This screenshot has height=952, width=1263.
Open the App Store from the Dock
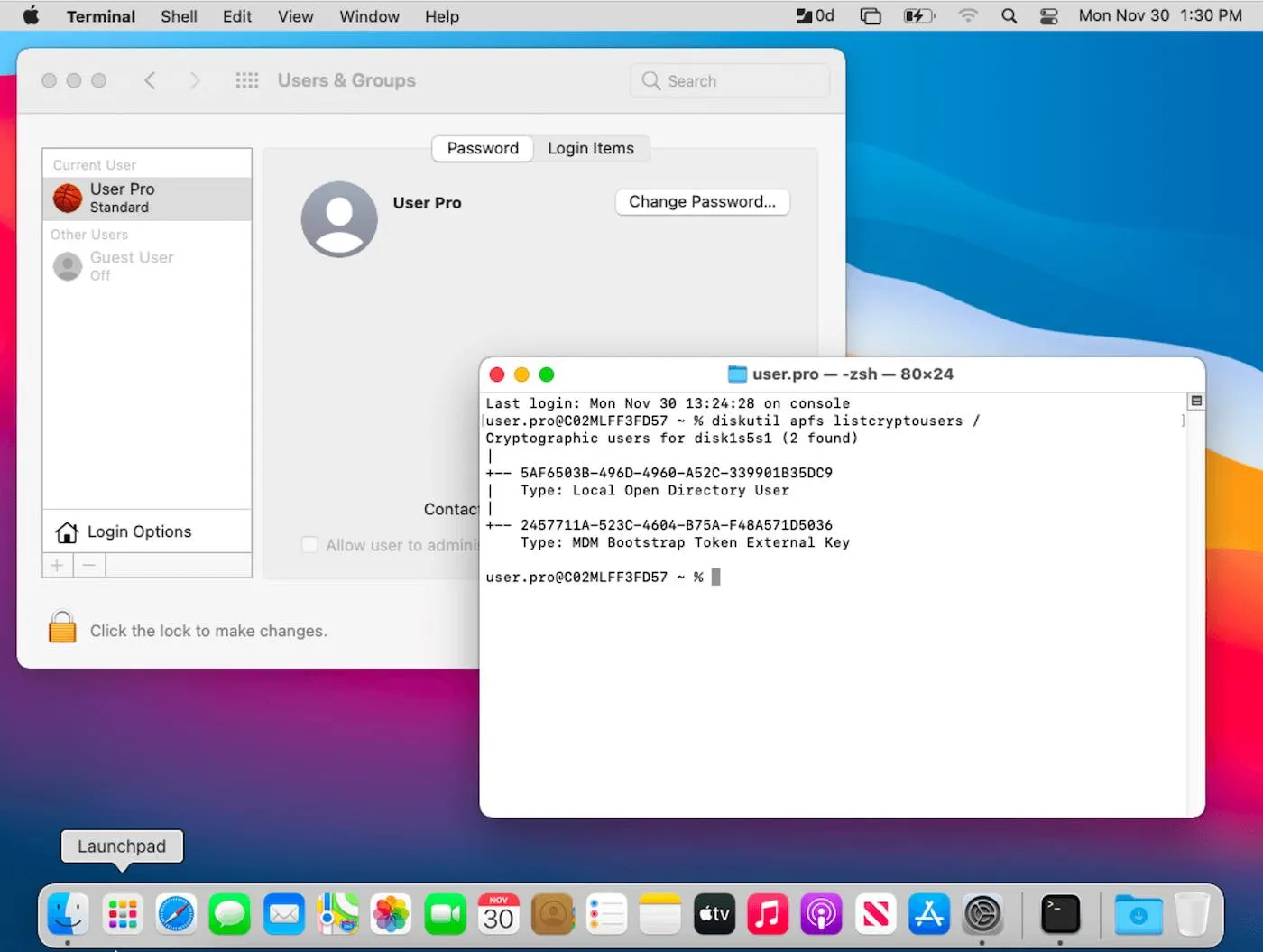[x=928, y=915]
